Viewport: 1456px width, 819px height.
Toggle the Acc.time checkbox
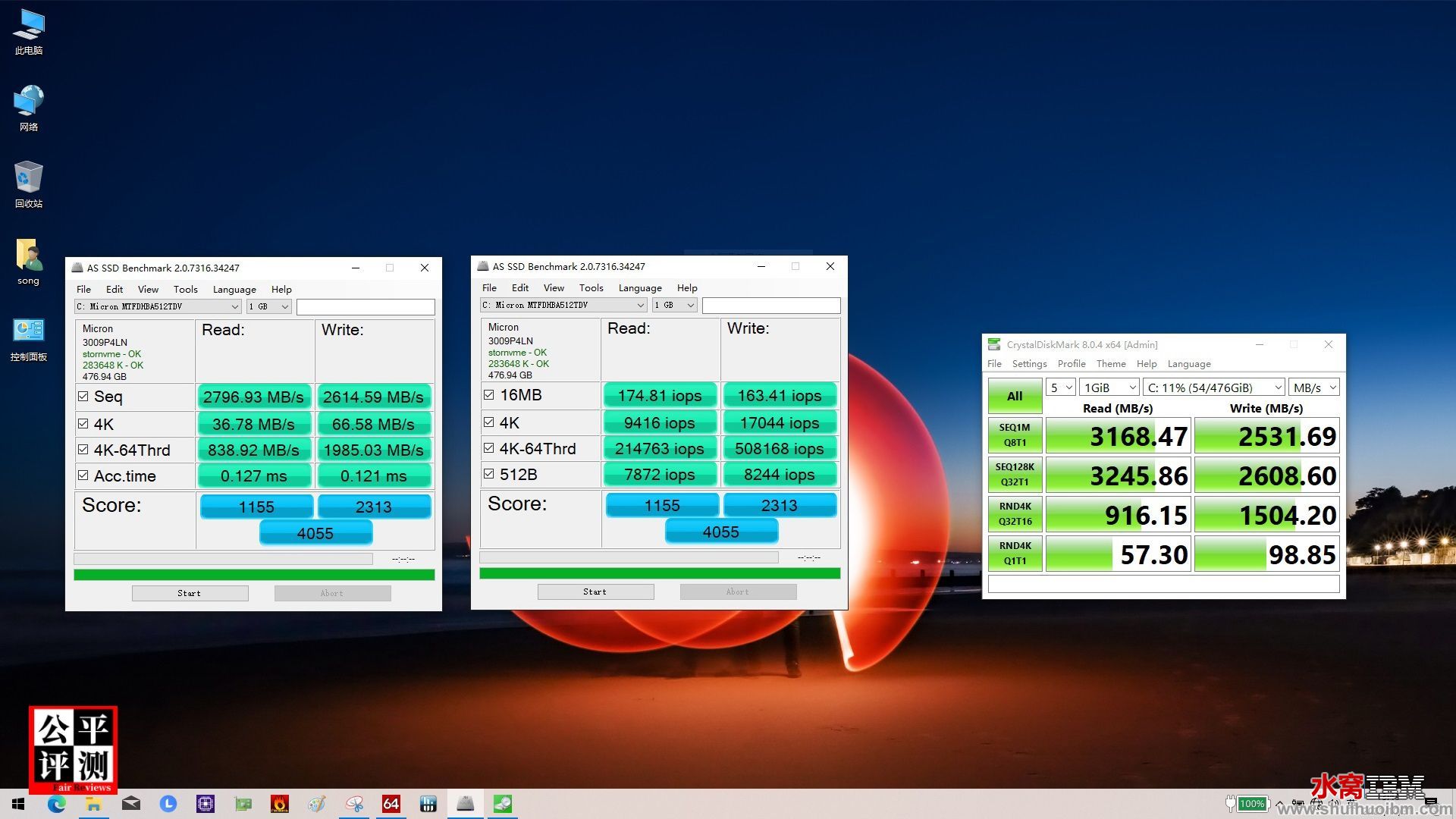pos(83,475)
